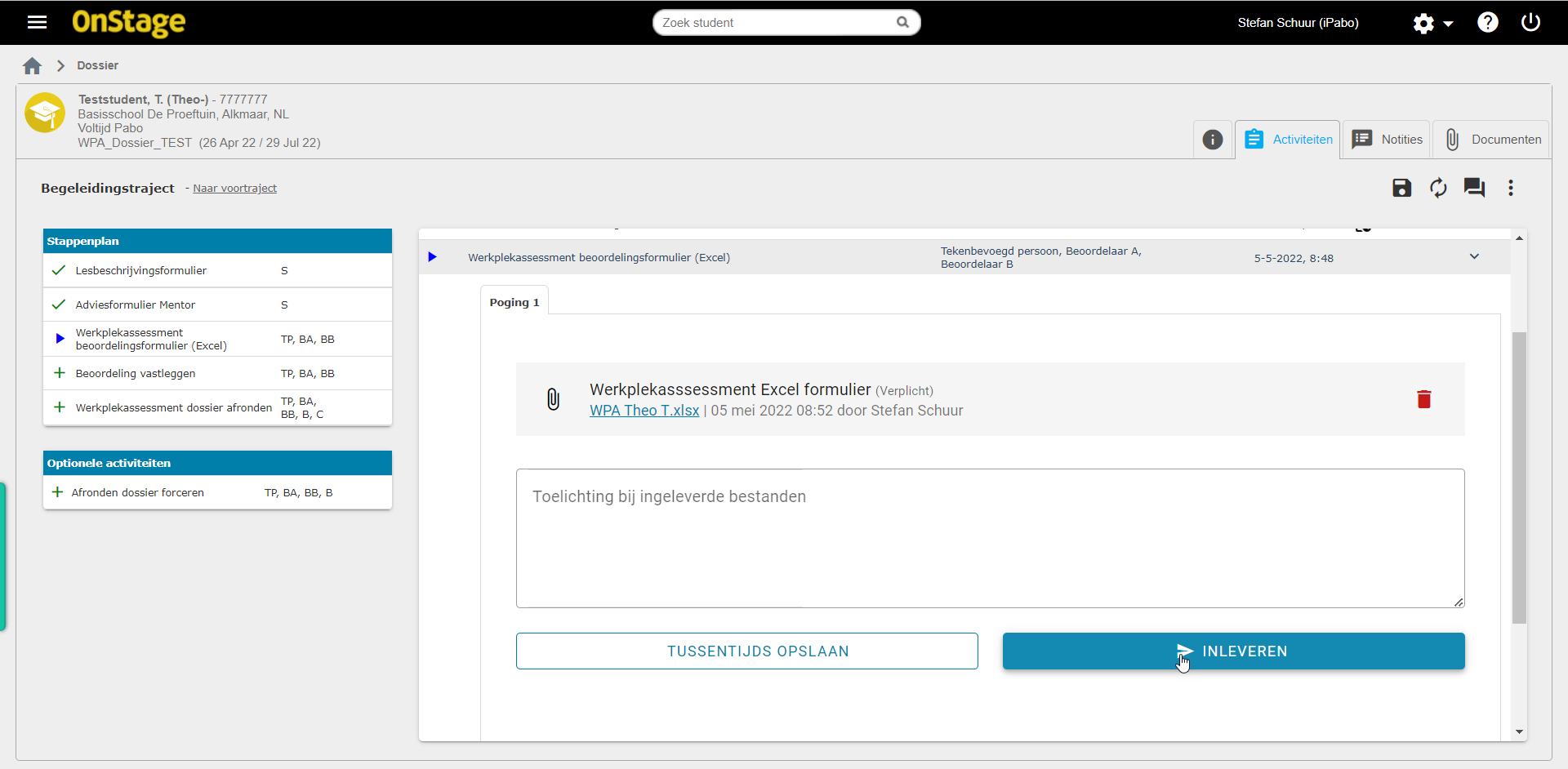
Task: Click the Begeleidingstraject heading
Action: 108,188
